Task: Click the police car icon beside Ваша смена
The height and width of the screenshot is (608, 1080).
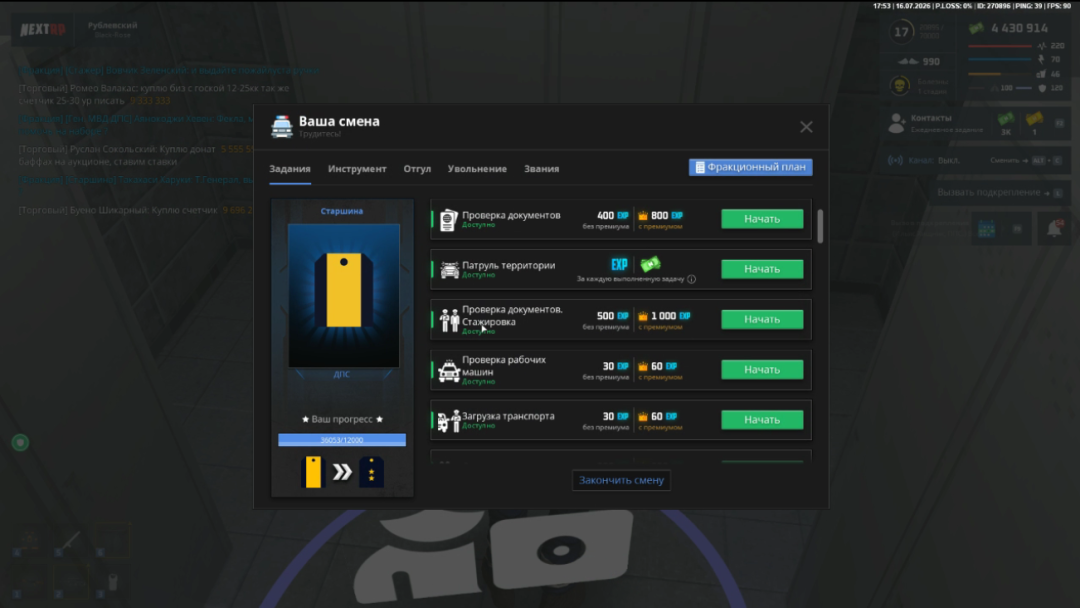Action: click(282, 126)
